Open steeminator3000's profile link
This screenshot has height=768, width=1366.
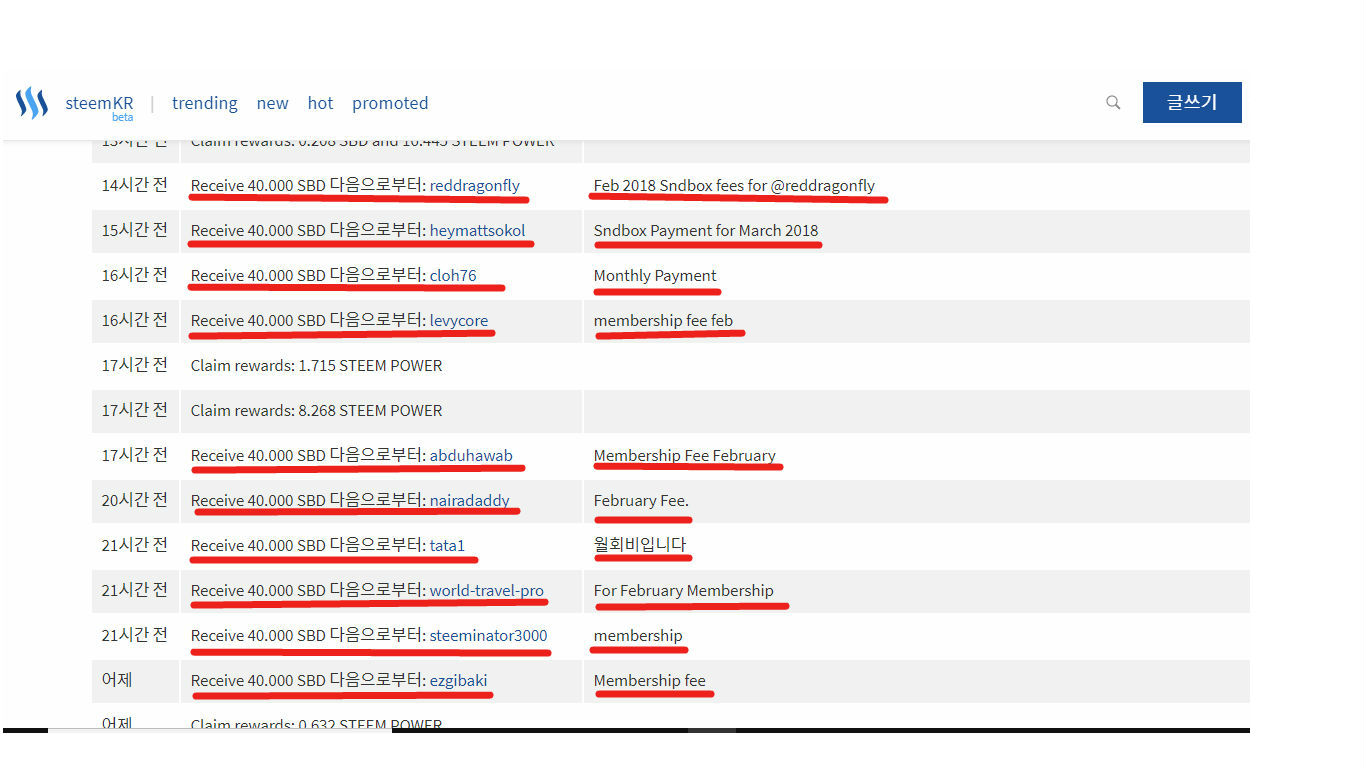488,635
